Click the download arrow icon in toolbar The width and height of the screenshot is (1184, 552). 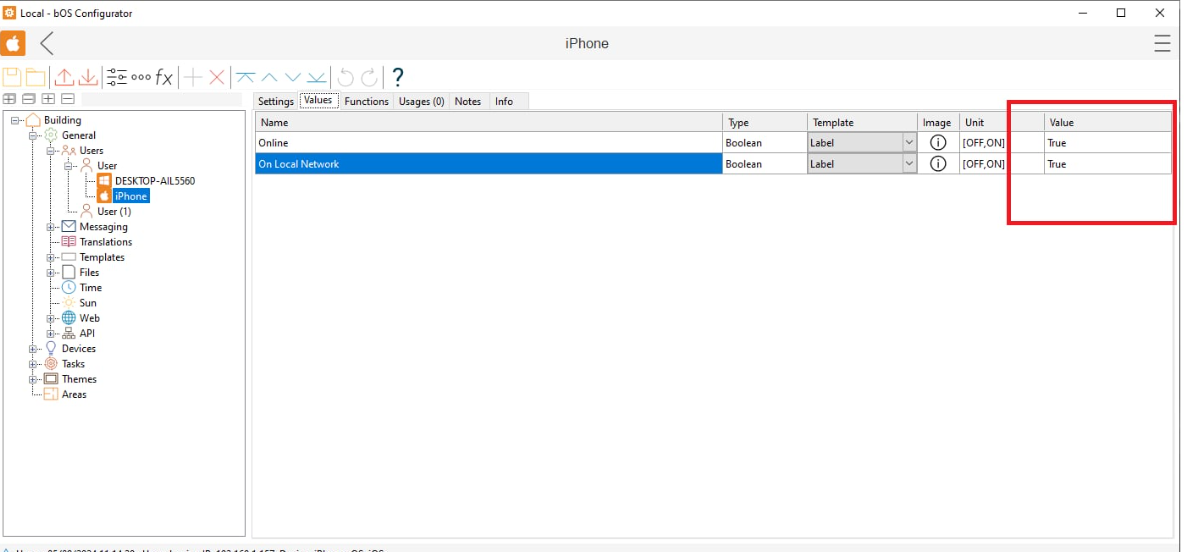88,78
